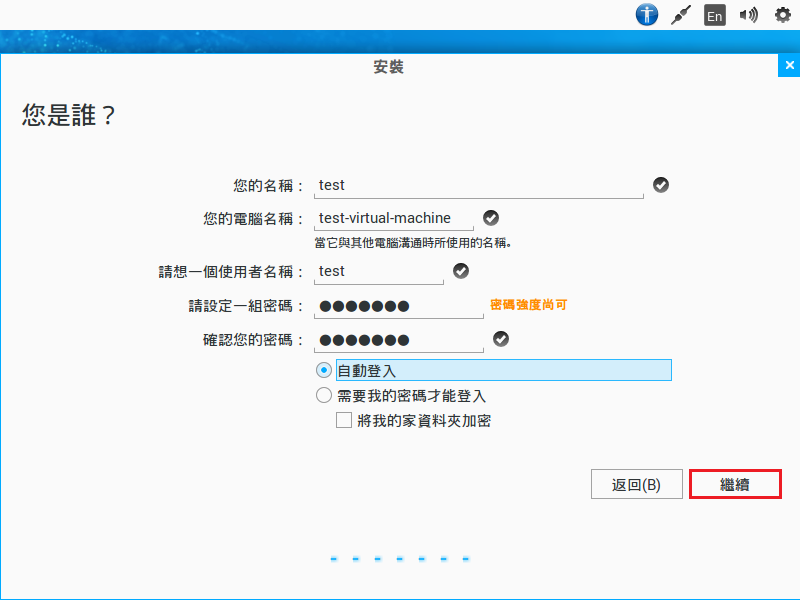800x600 pixels.
Task: Focus the 請想一個使用者名稱 field
Action: [x=378, y=272]
